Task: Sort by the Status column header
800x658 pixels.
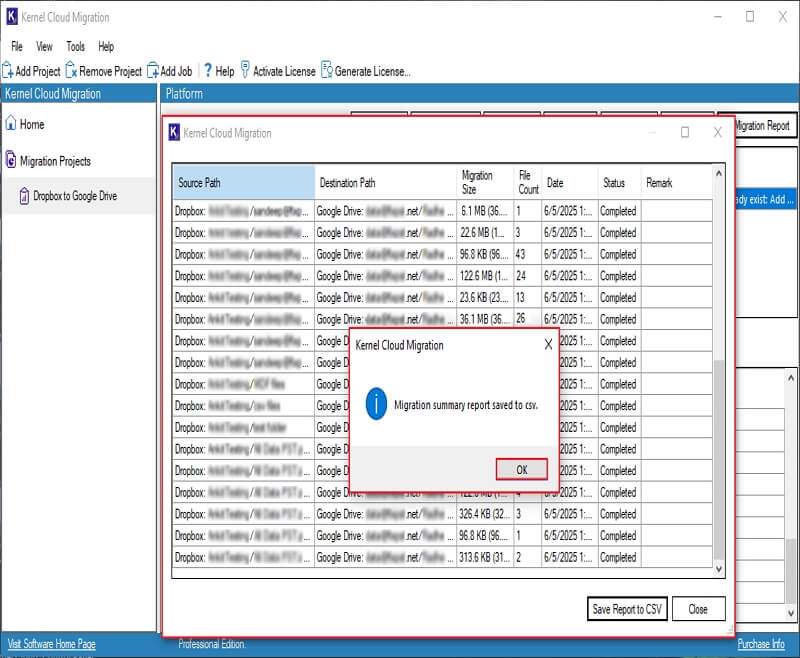Action: pyautogui.click(x=619, y=182)
